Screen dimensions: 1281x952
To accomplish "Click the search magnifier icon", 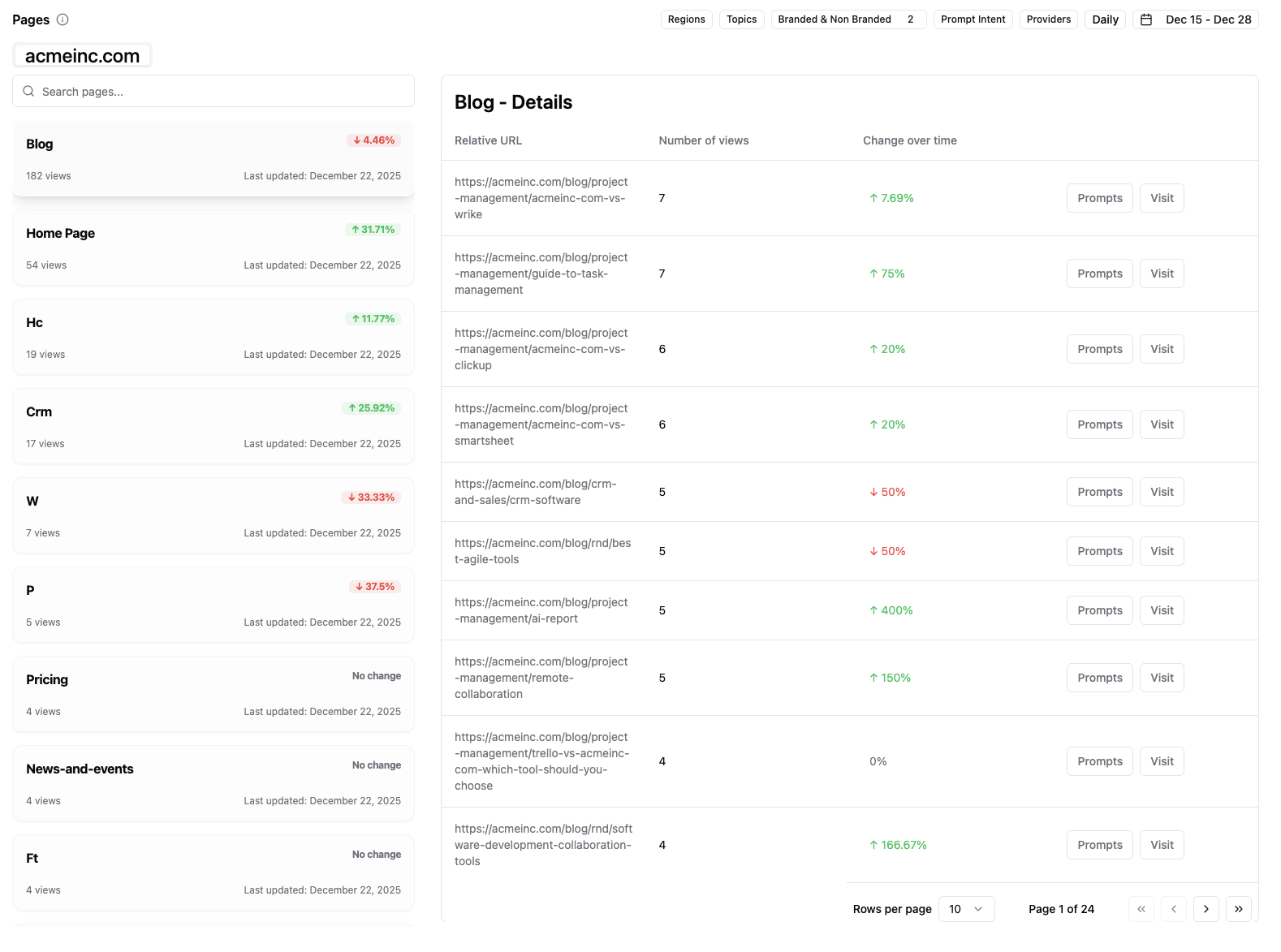I will 28,92.
